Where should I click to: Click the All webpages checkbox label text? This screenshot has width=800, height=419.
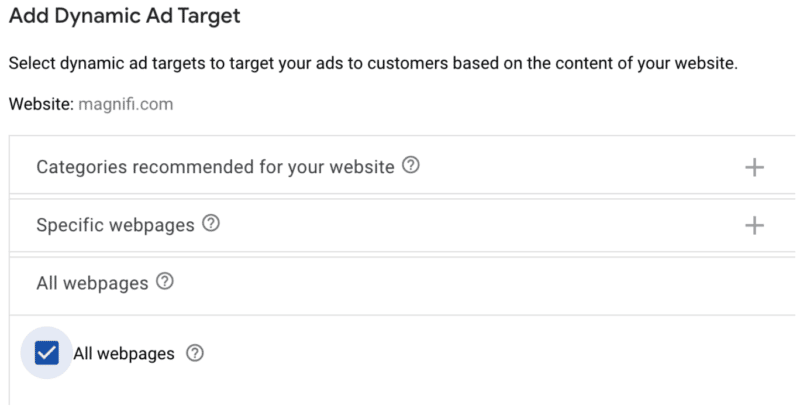click(124, 353)
